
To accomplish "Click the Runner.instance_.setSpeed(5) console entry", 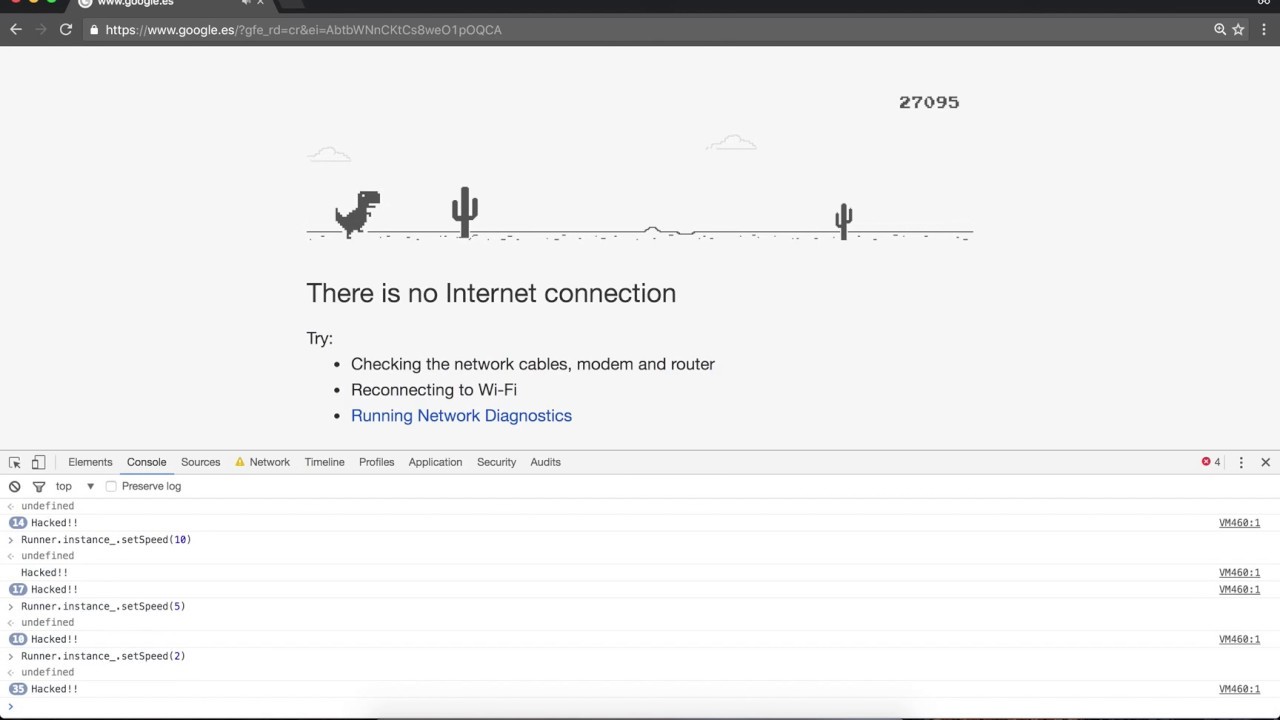I will (x=103, y=607).
